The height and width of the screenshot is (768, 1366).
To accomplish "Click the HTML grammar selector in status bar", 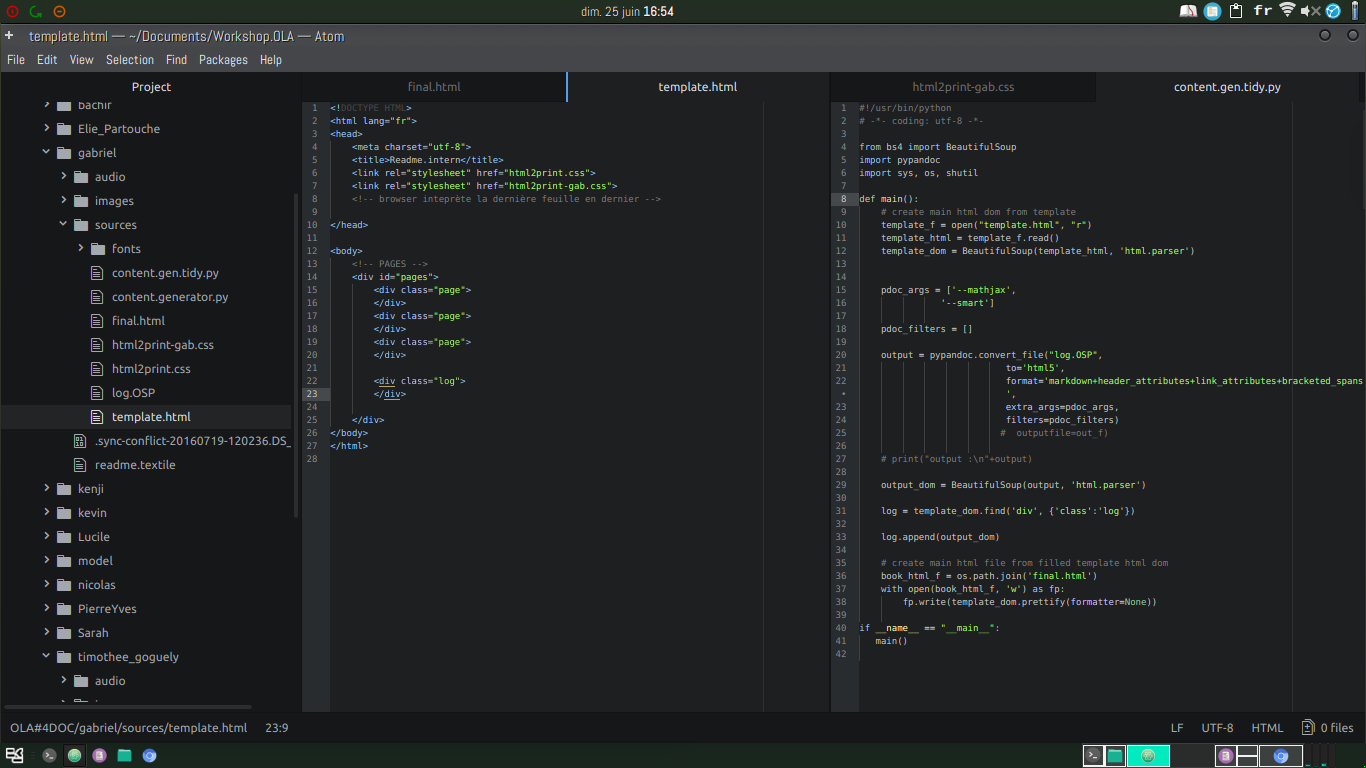I will [x=1267, y=728].
